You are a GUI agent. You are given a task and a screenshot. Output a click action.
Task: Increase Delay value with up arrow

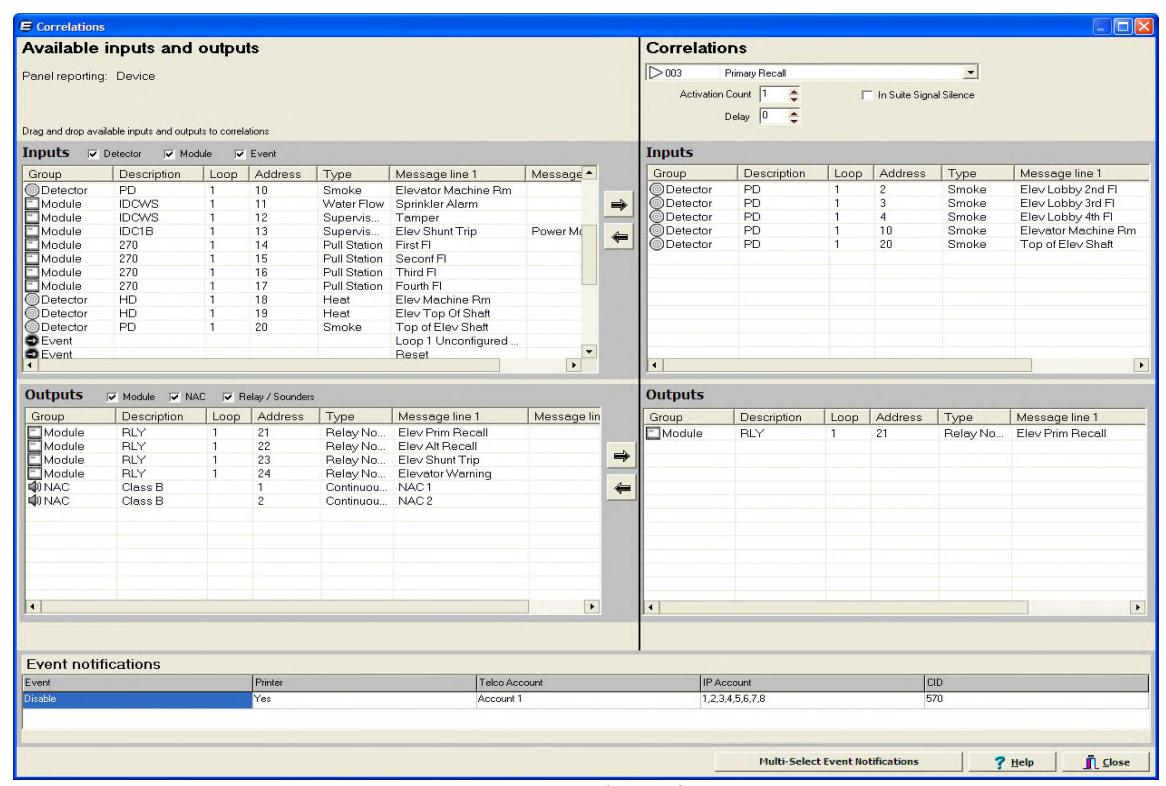click(793, 112)
